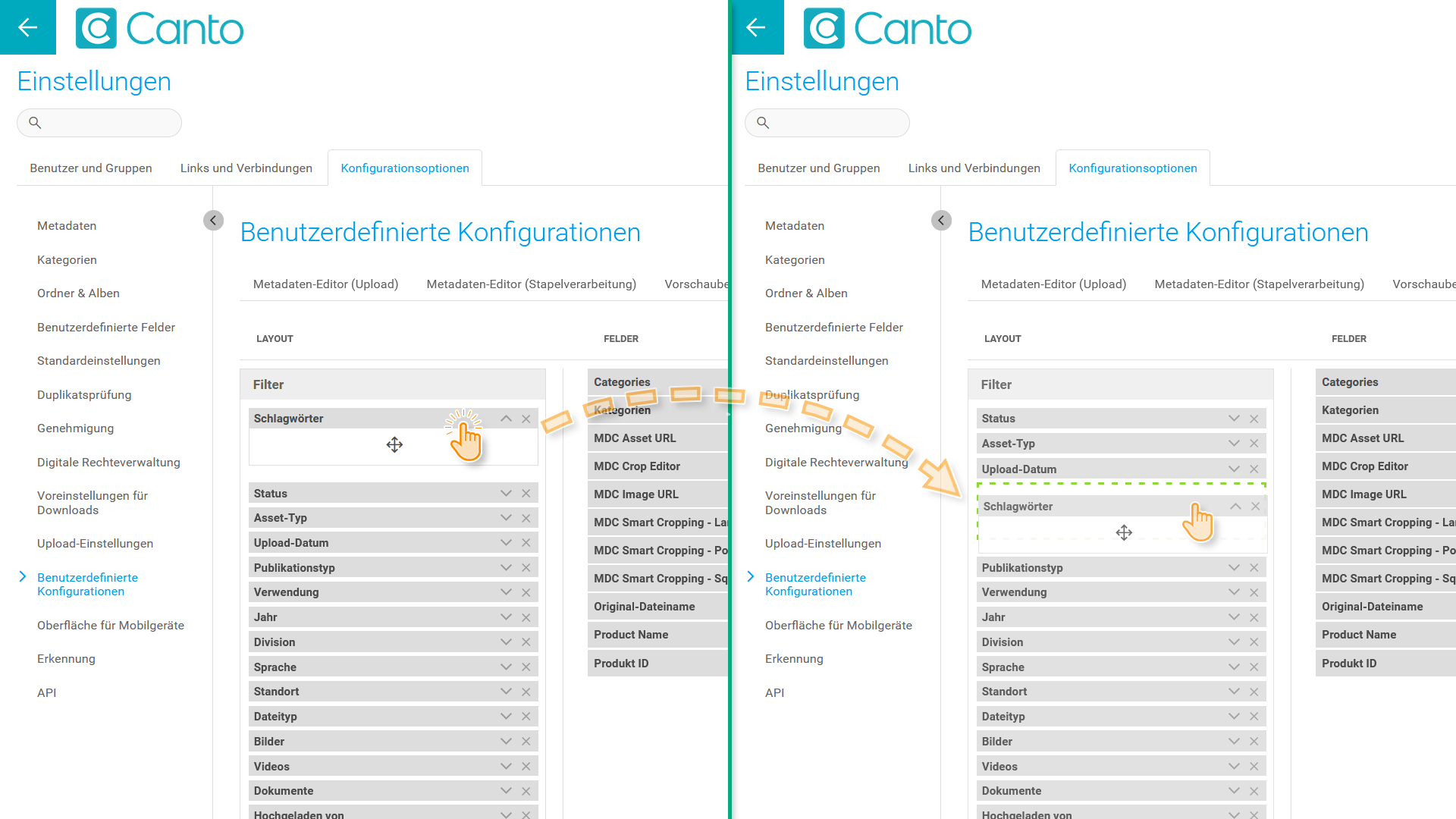Screen dimensions: 1456x819
Task: Remove the Standort filter in the left panel
Action: (x=526, y=692)
